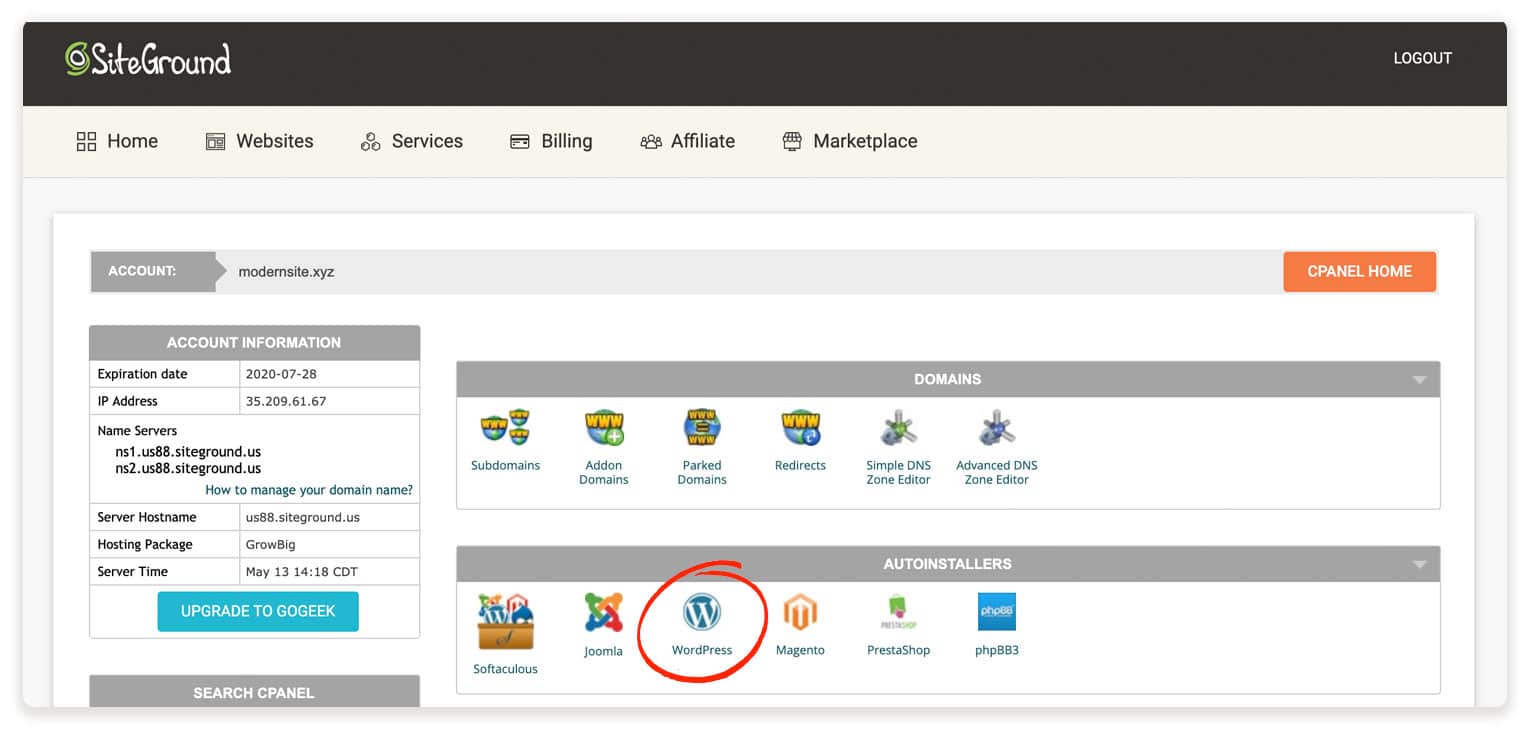This screenshot has height=737, width=1536.
Task: Open the Affiliate menu
Action: (688, 141)
